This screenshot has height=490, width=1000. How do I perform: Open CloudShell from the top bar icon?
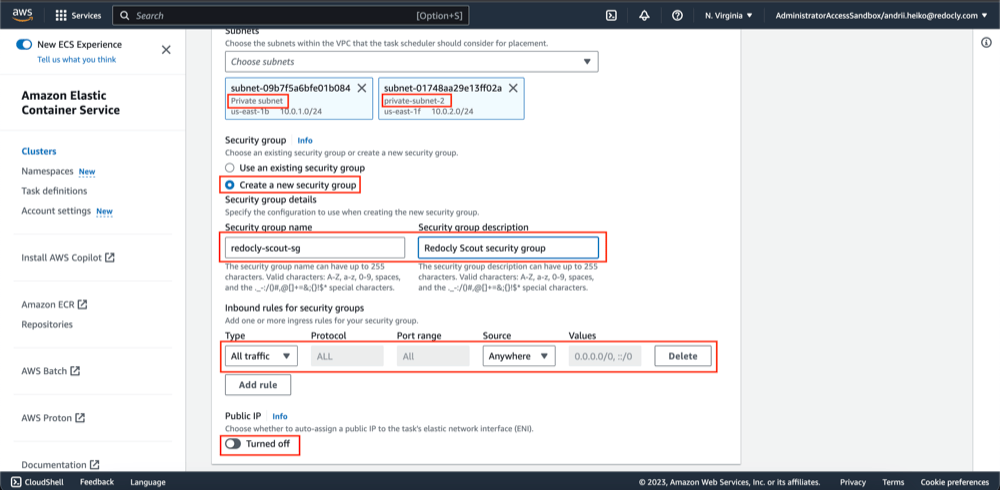[x=610, y=15]
